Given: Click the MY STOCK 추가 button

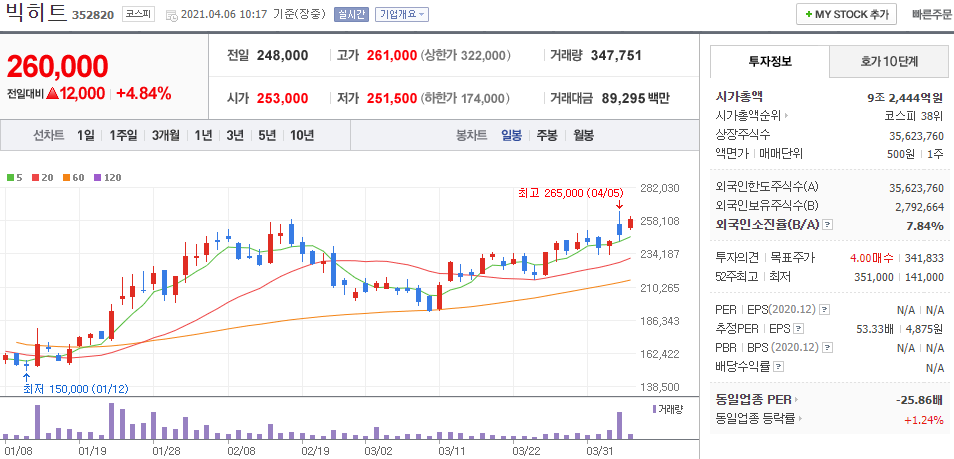Looking at the screenshot, I should tap(846, 15).
